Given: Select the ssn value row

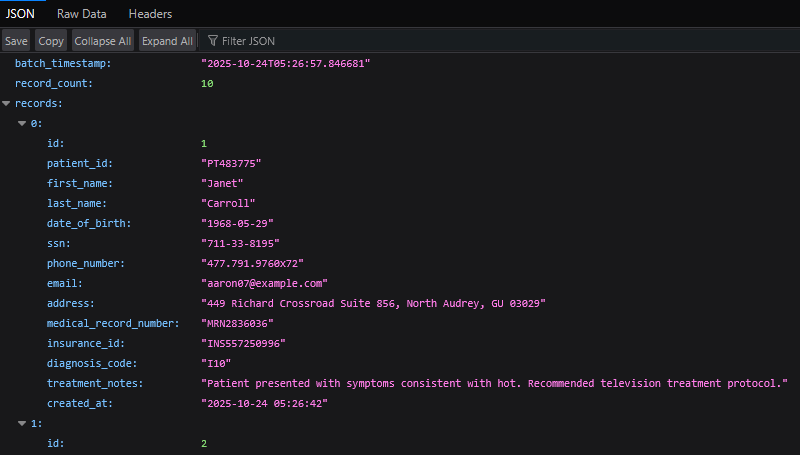Looking at the screenshot, I should click(240, 243).
